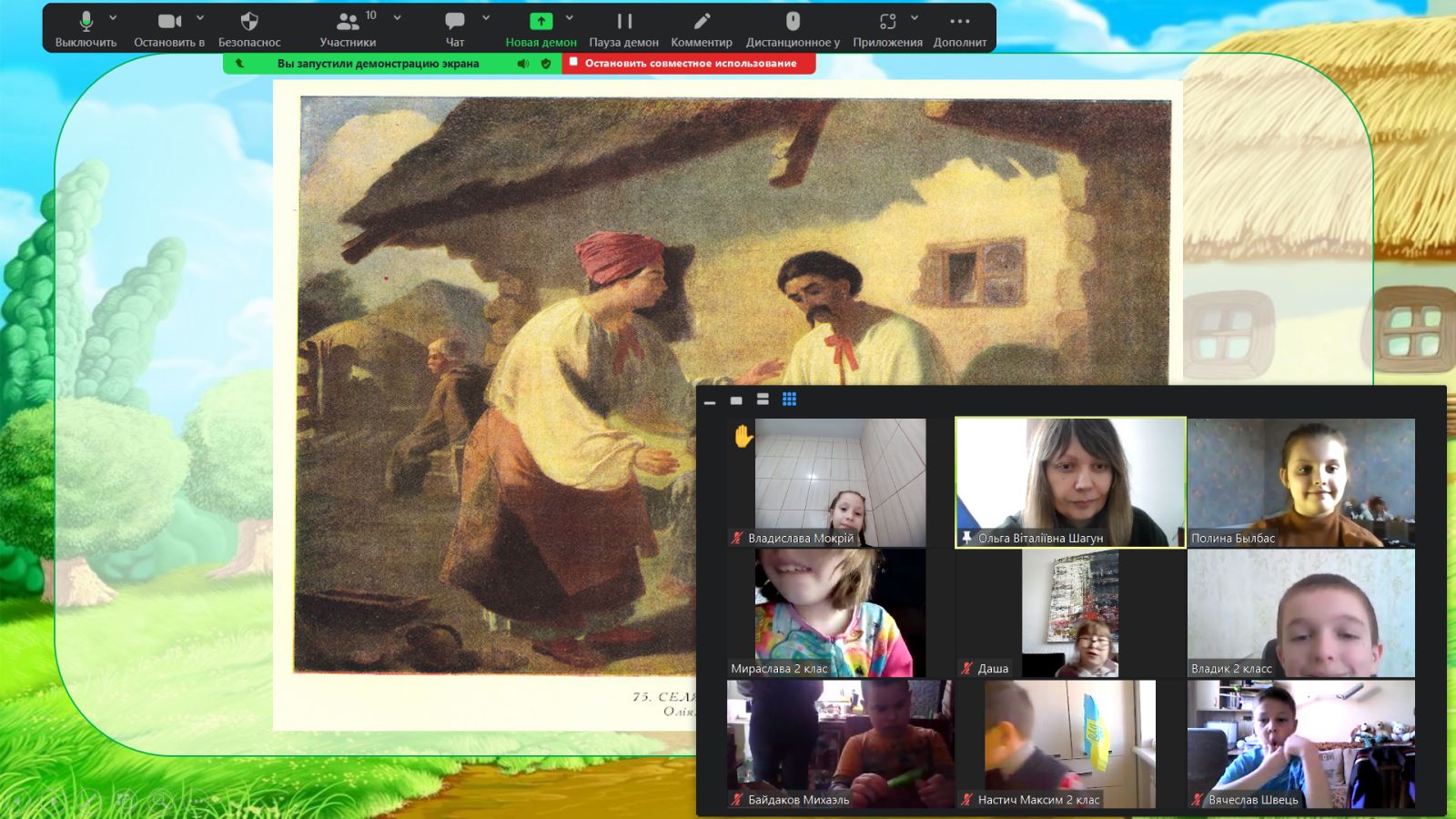
Task: Expand video settings chevron beside camera
Action: click(x=200, y=17)
